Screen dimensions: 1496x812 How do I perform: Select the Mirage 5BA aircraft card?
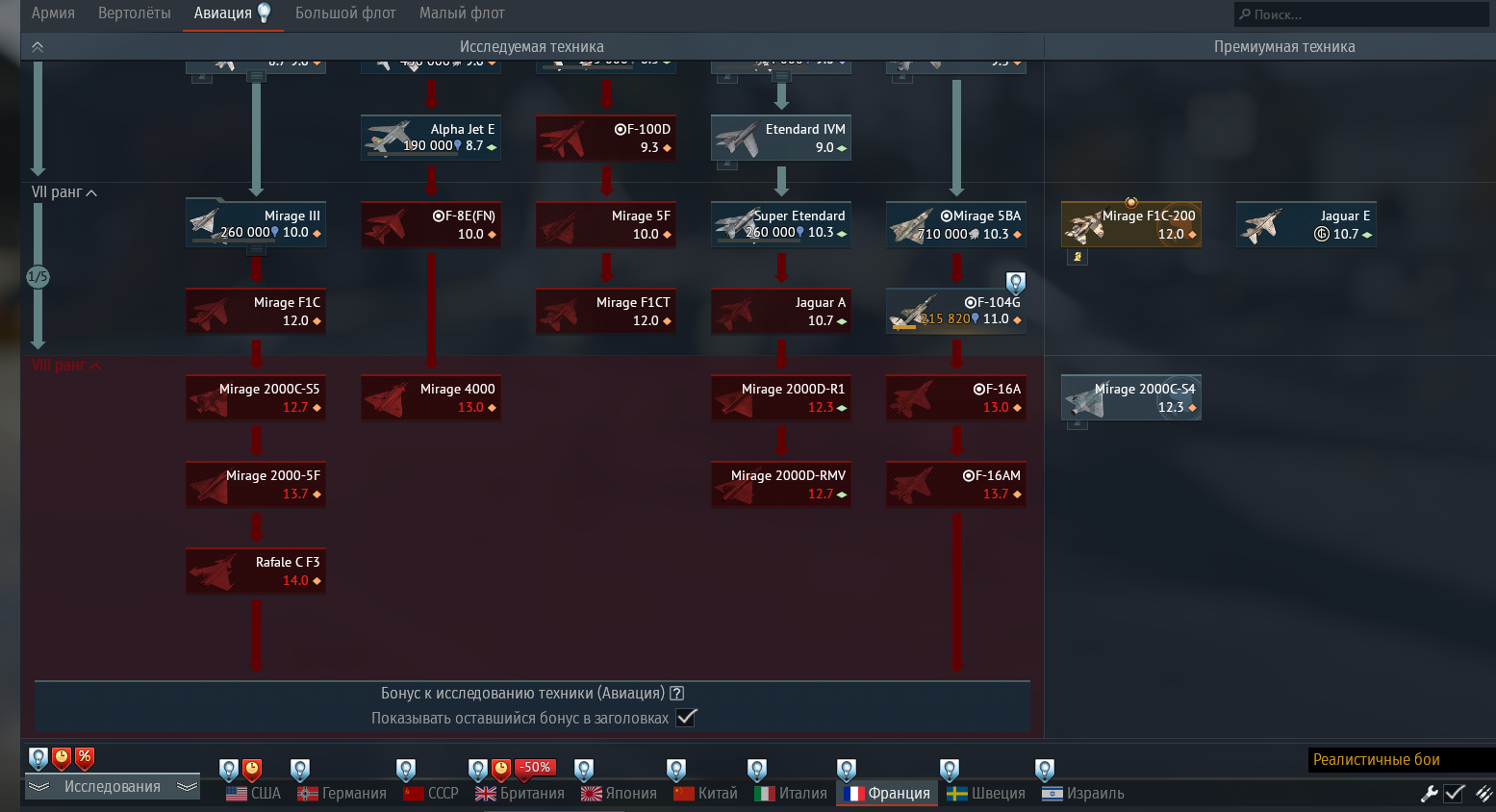tap(956, 224)
